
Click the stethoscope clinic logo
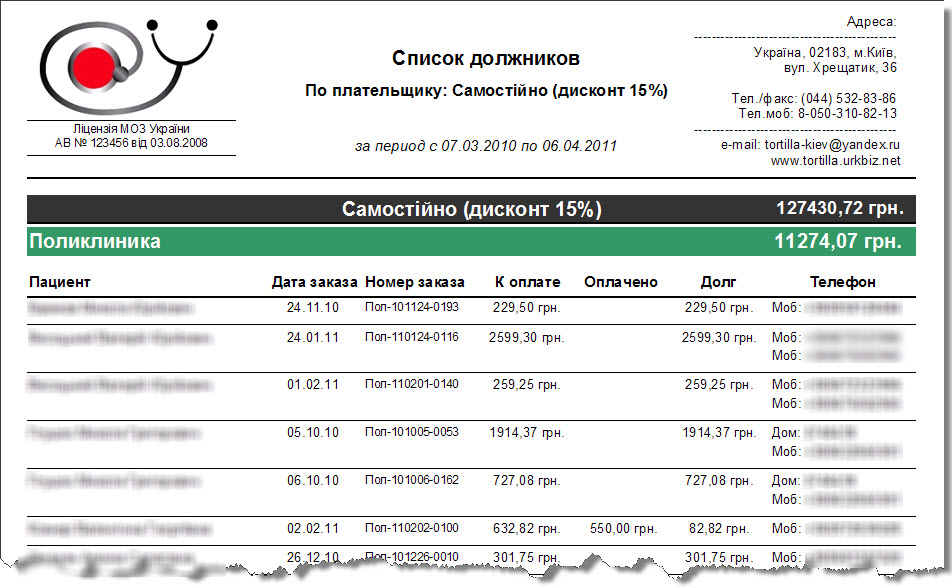coord(129,67)
